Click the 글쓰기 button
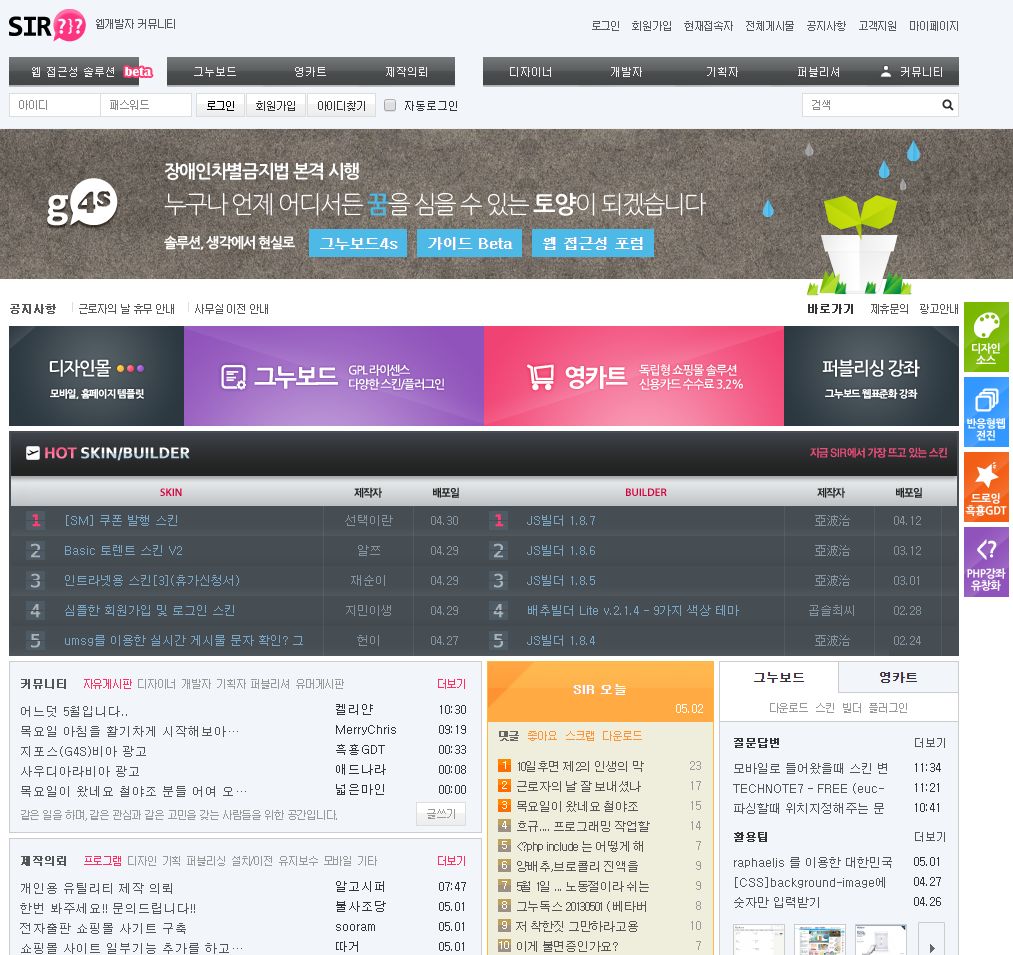The width and height of the screenshot is (1013, 955). pos(441,814)
